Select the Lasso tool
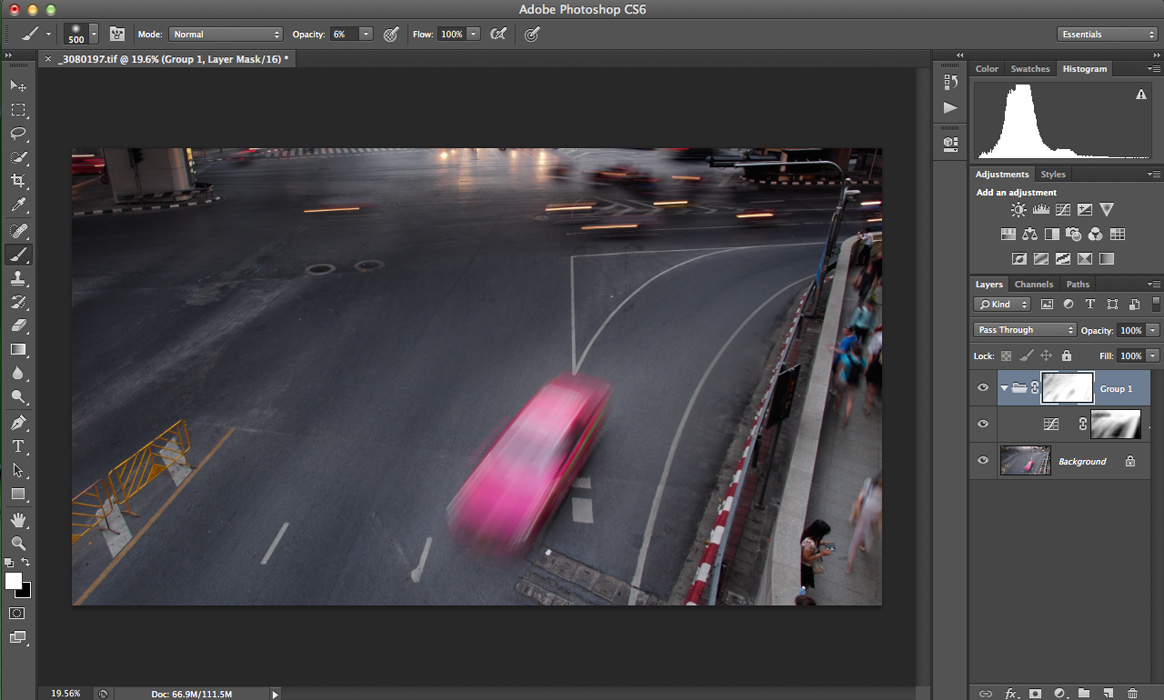Image resolution: width=1164 pixels, height=700 pixels. click(x=18, y=133)
